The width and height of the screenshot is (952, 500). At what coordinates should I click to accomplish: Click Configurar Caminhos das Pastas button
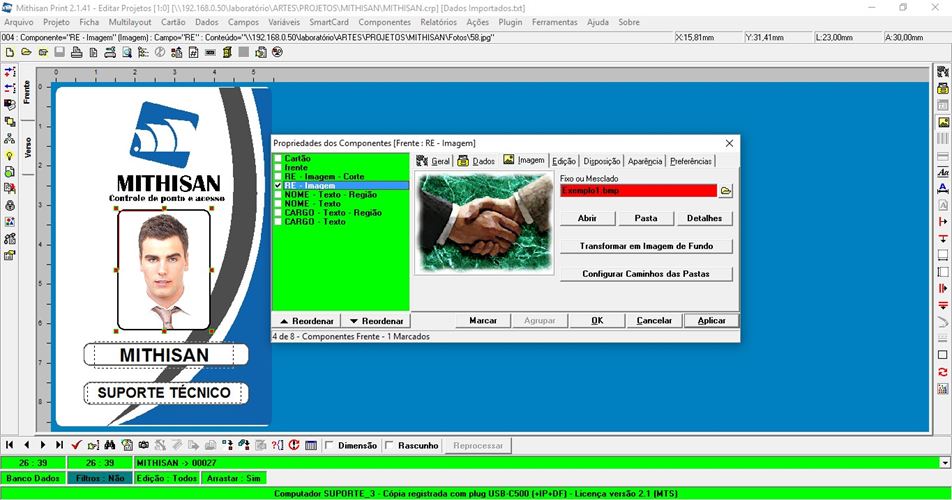(646, 274)
